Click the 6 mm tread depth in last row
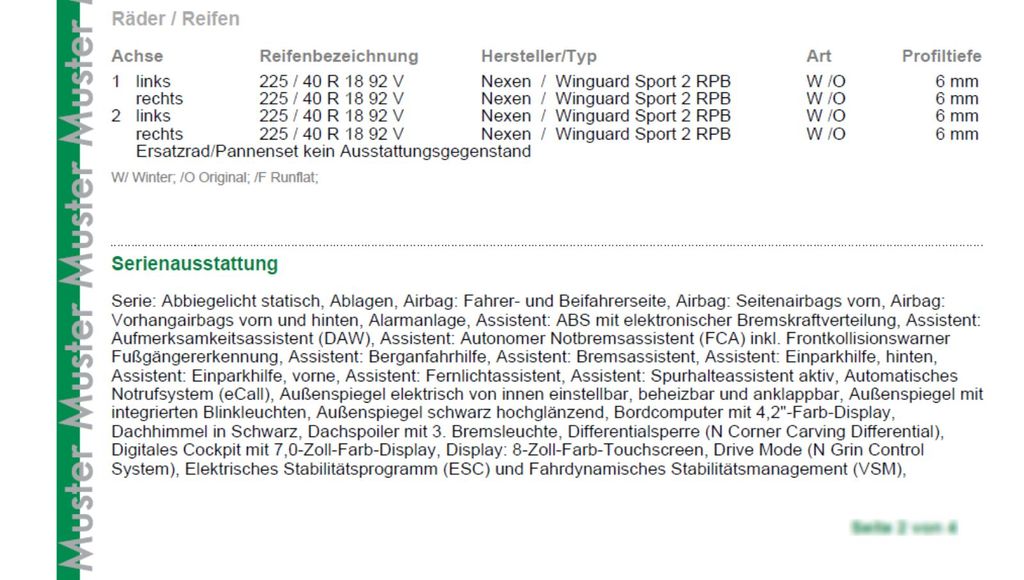Image resolution: width=1024 pixels, height=580 pixels. 956,134
